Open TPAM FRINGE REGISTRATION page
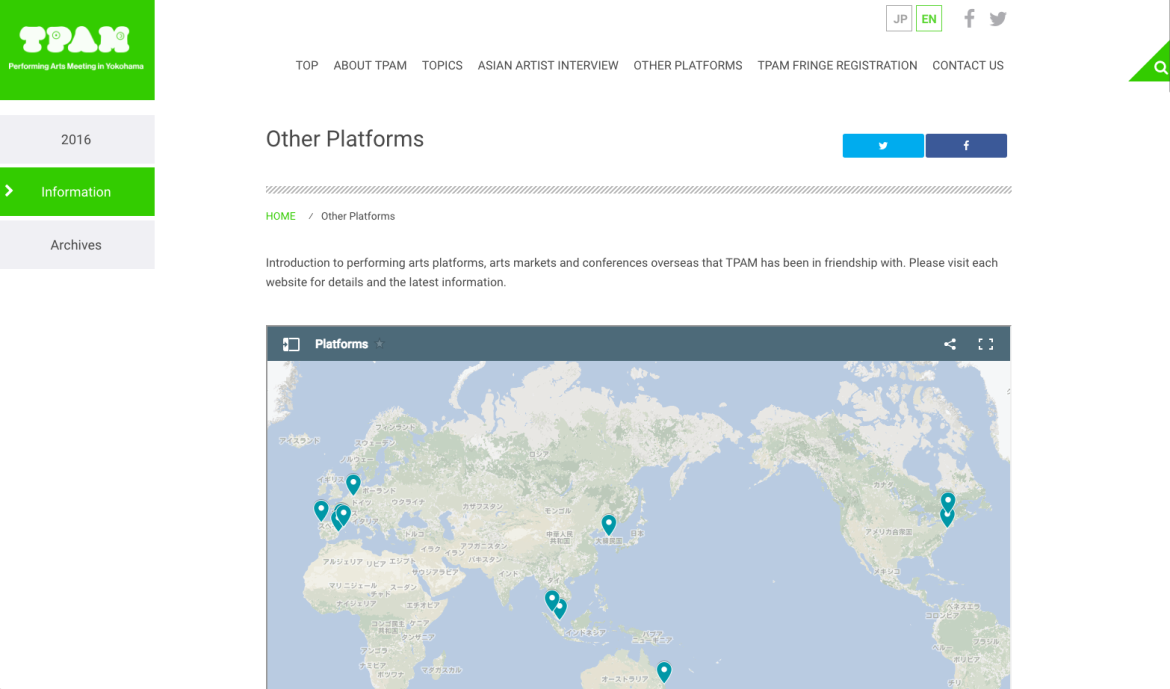This screenshot has width=1170, height=689. [837, 66]
